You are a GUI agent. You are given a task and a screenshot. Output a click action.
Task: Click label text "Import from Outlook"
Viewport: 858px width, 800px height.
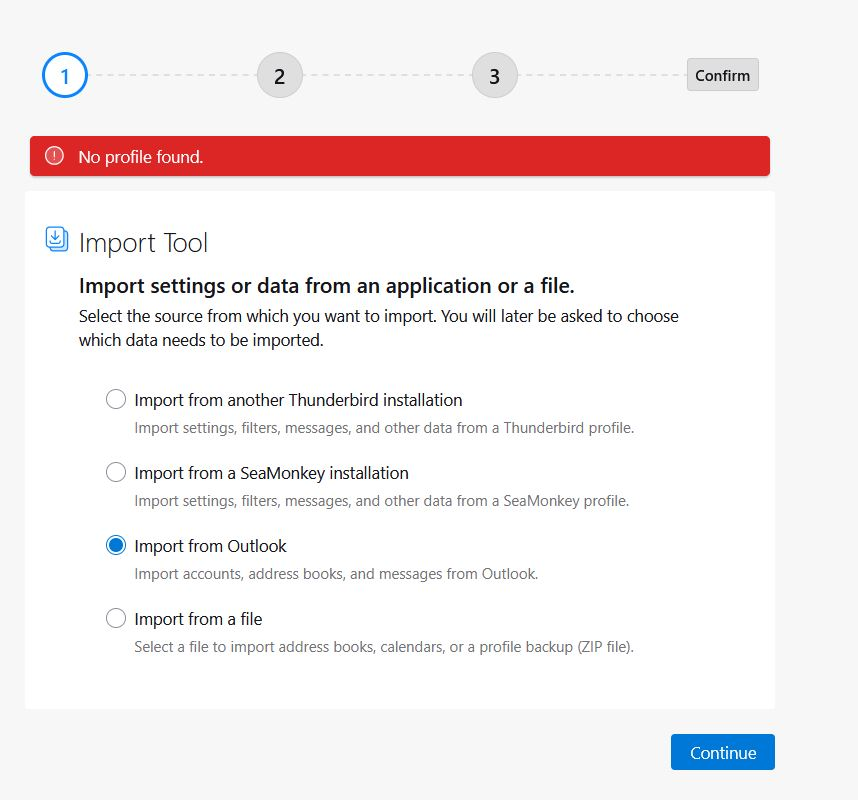tap(210, 546)
